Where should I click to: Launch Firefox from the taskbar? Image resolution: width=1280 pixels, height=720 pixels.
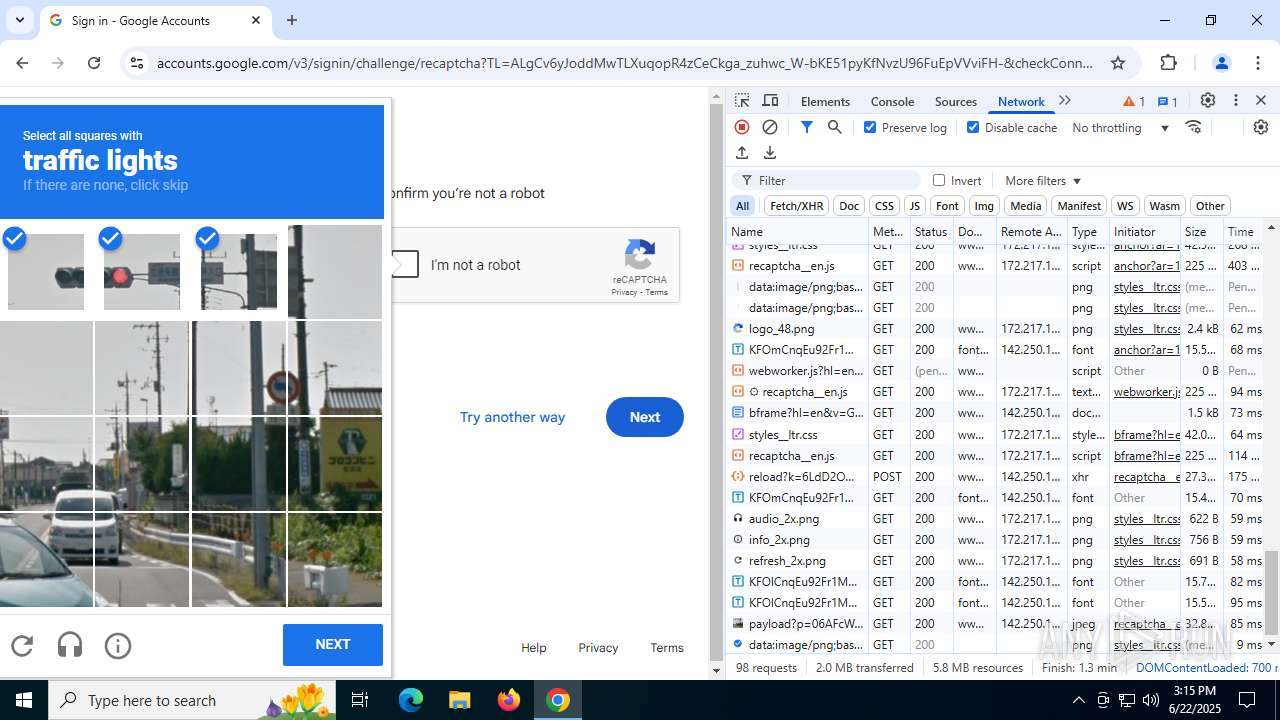509,700
